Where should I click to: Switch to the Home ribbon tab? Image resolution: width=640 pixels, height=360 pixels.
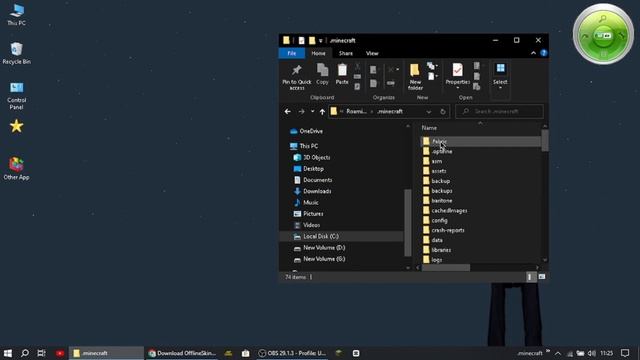pos(318,53)
